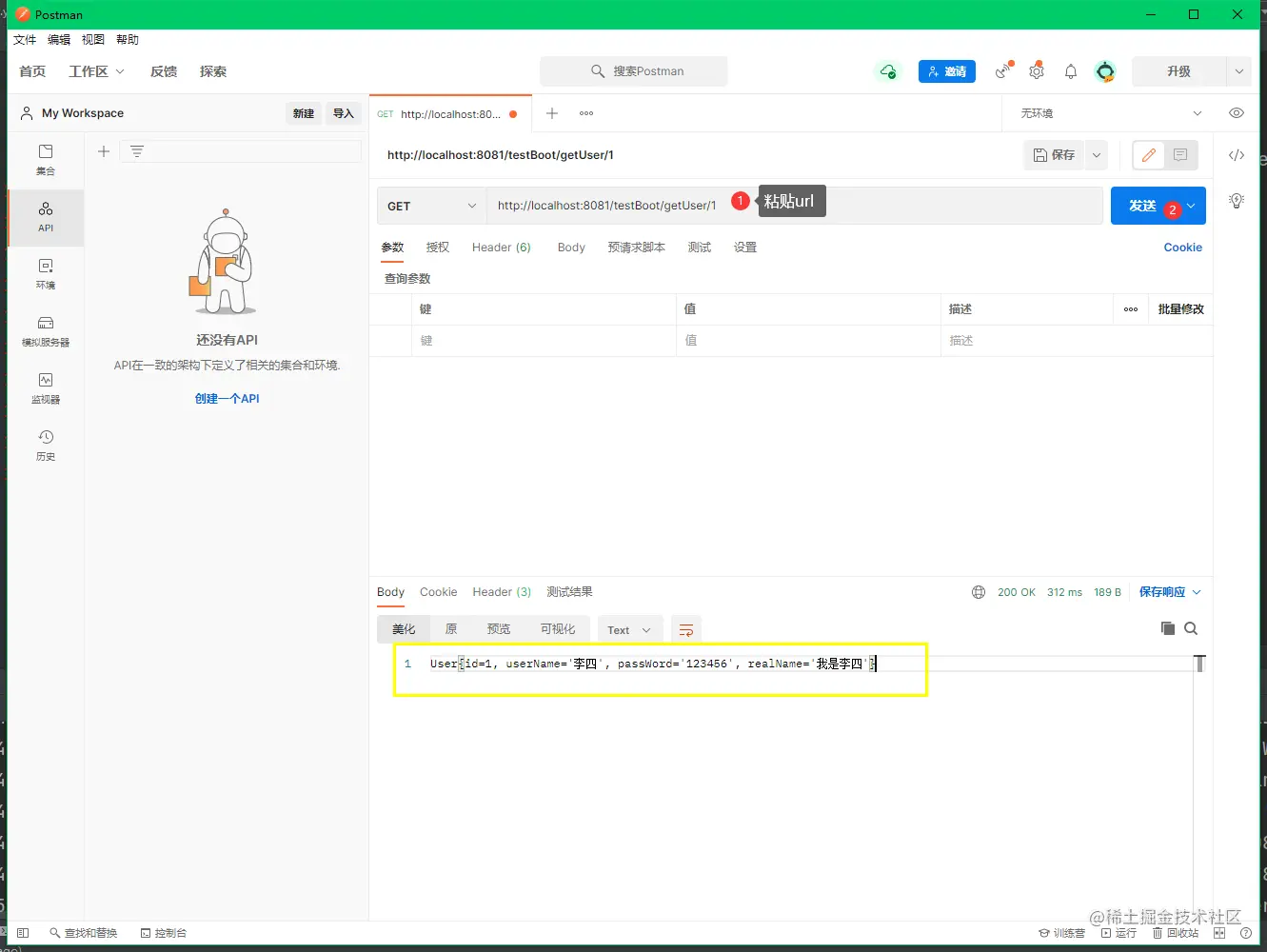Click the 导入 import button
Viewport: 1267px width, 952px height.
tap(344, 113)
